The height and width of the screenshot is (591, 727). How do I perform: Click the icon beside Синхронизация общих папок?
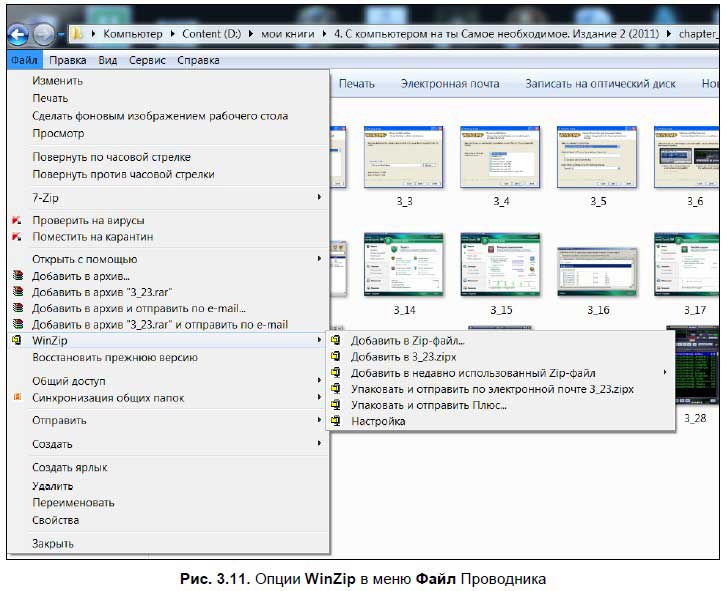pyautogui.click(x=18, y=397)
